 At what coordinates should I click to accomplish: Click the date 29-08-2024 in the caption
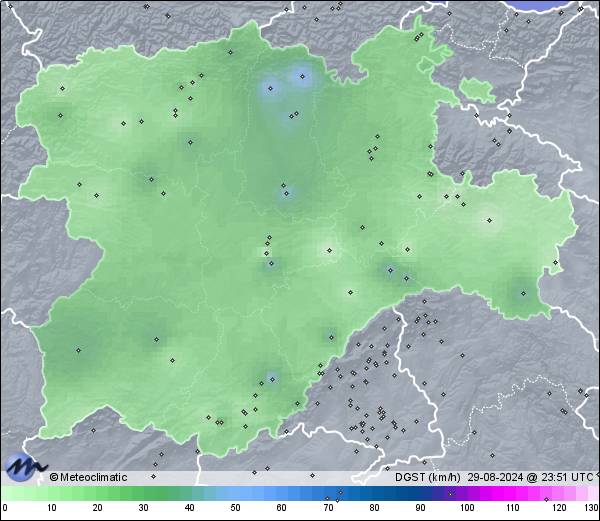point(495,477)
